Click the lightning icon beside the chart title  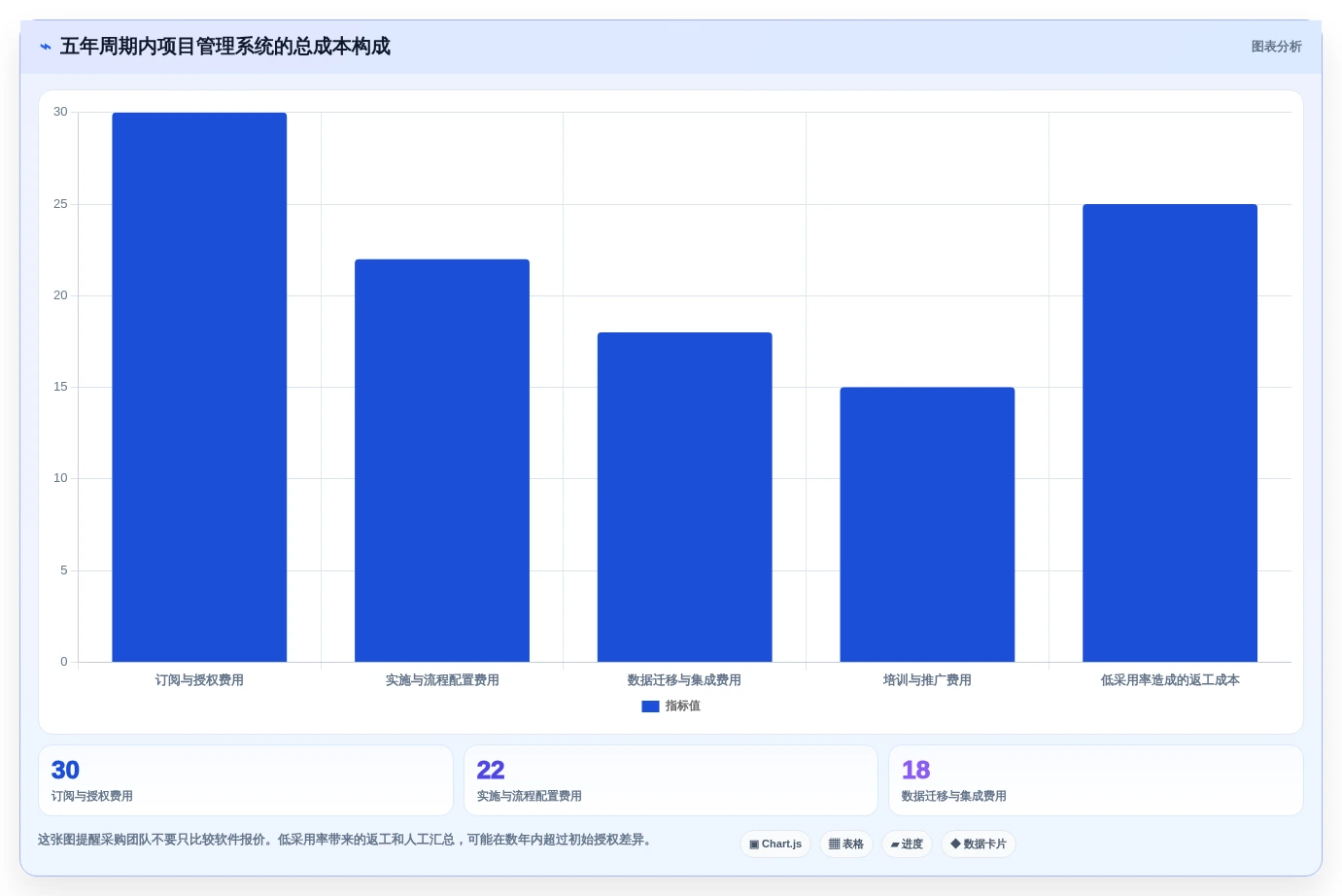coord(45,47)
